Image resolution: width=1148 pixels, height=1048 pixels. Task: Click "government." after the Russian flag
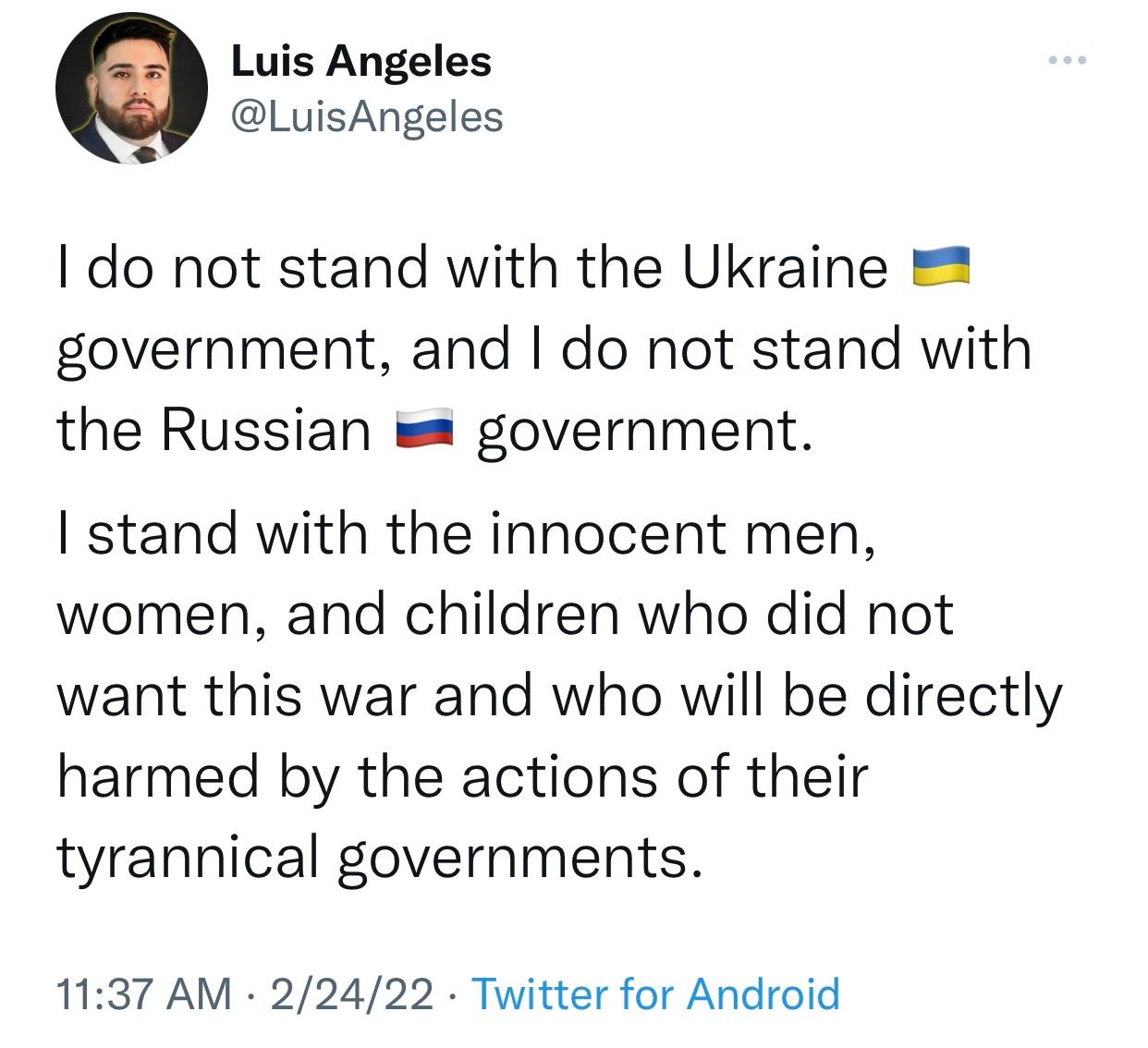coord(644,432)
